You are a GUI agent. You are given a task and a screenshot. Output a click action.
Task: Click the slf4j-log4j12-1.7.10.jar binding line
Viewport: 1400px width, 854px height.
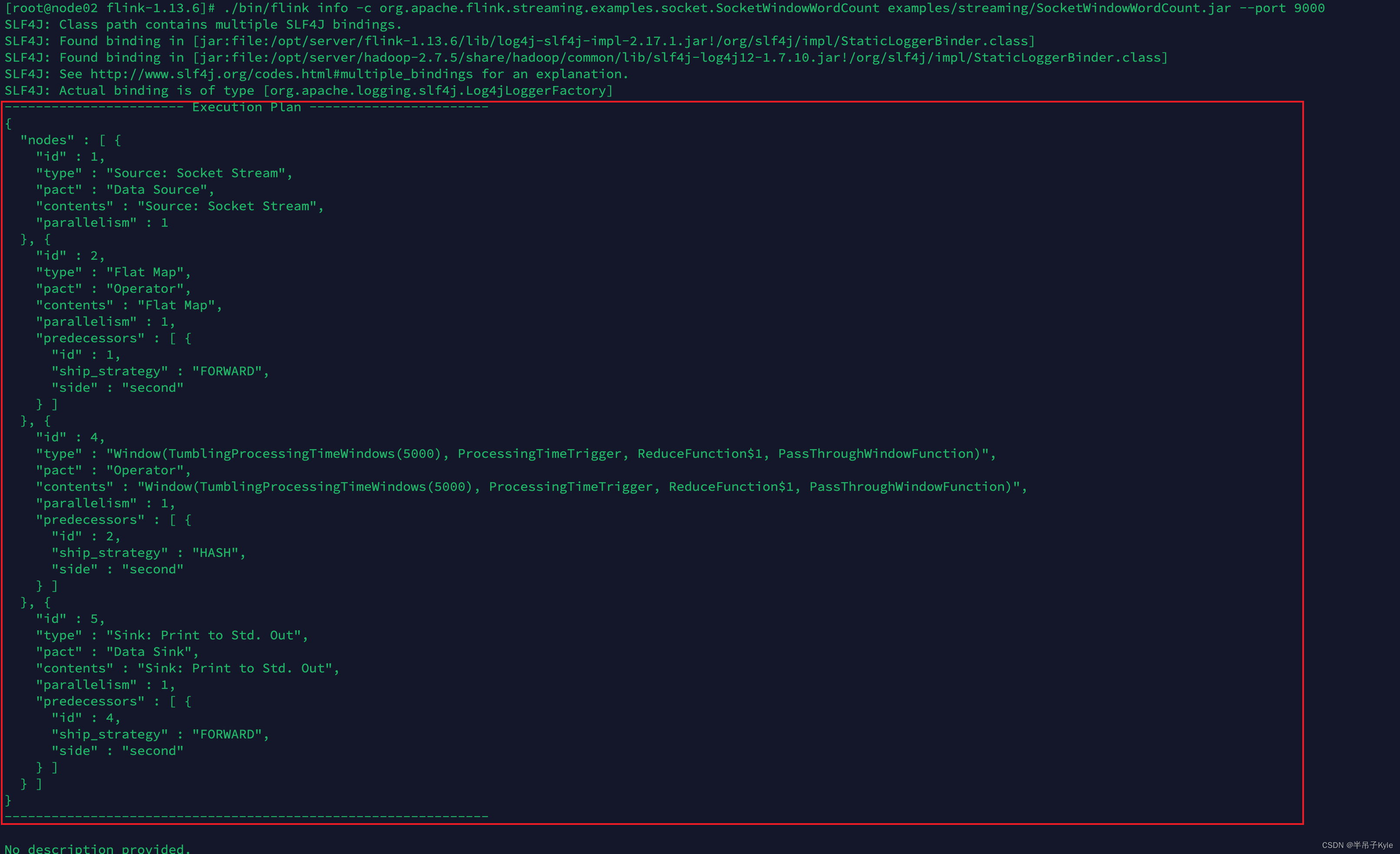pyautogui.click(x=586, y=58)
